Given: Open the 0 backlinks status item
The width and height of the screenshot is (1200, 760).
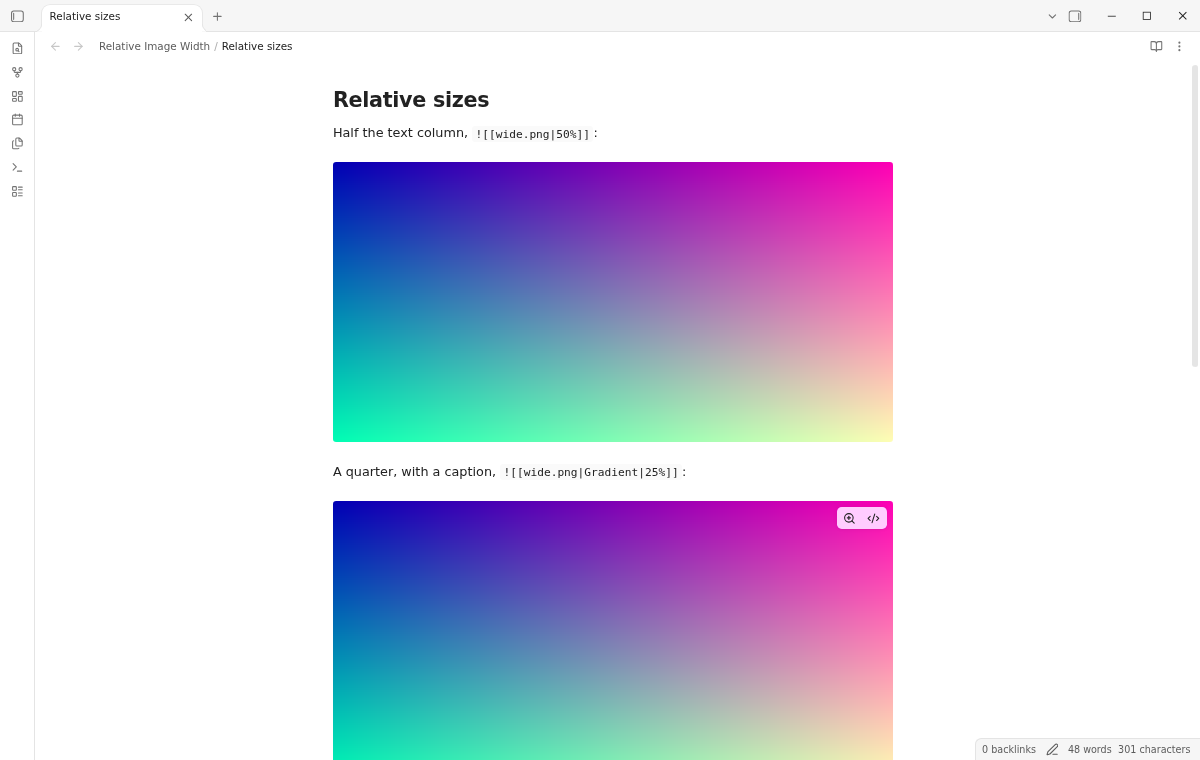Looking at the screenshot, I should tap(1009, 749).
